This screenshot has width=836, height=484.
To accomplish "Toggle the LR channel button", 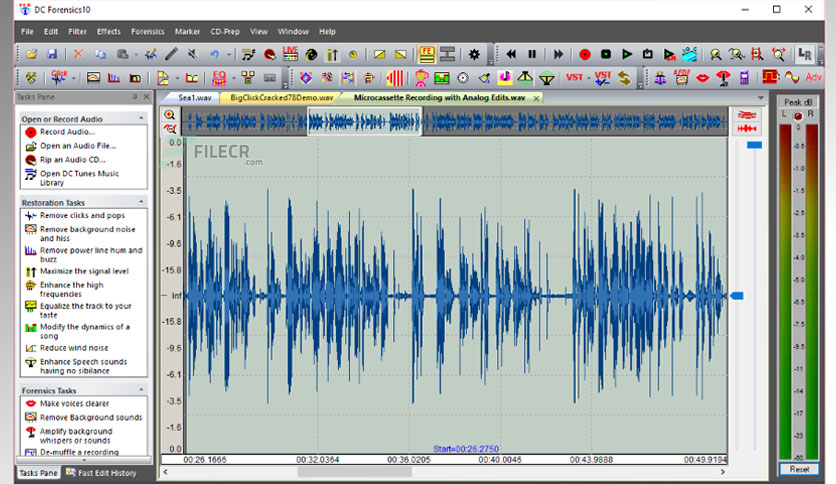I will (805, 54).
